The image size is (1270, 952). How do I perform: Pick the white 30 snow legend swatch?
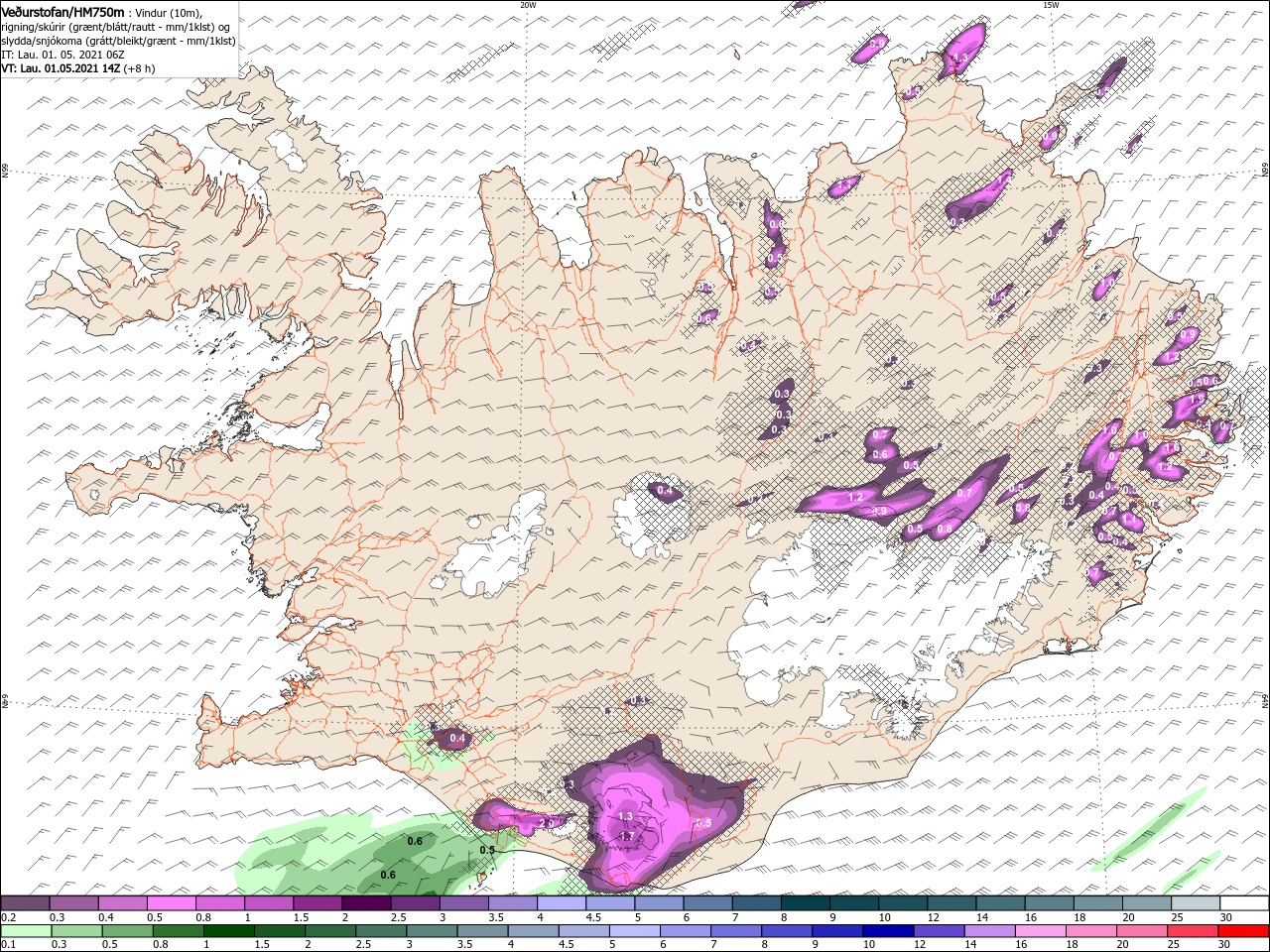coord(1244,903)
